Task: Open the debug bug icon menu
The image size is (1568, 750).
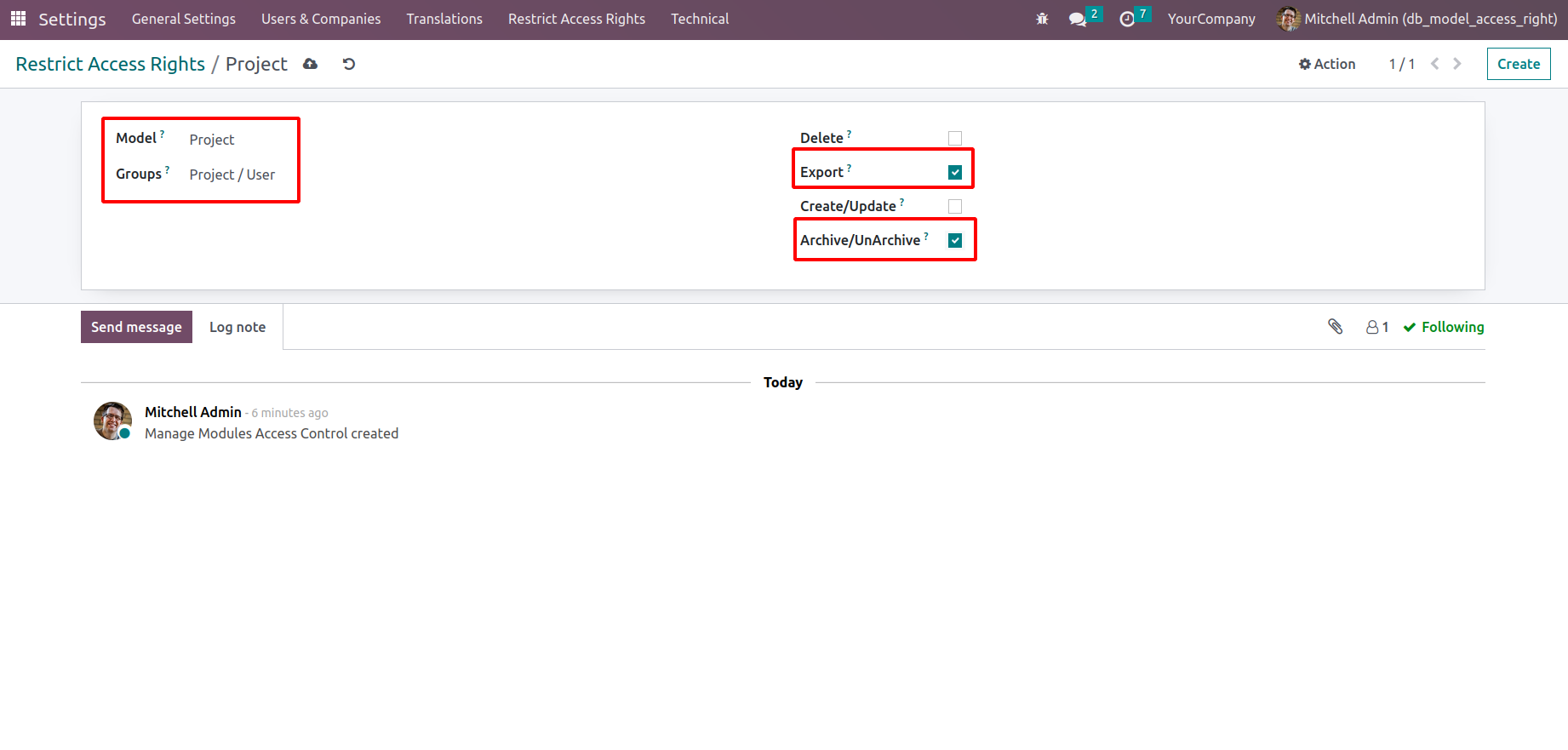Action: point(1042,19)
